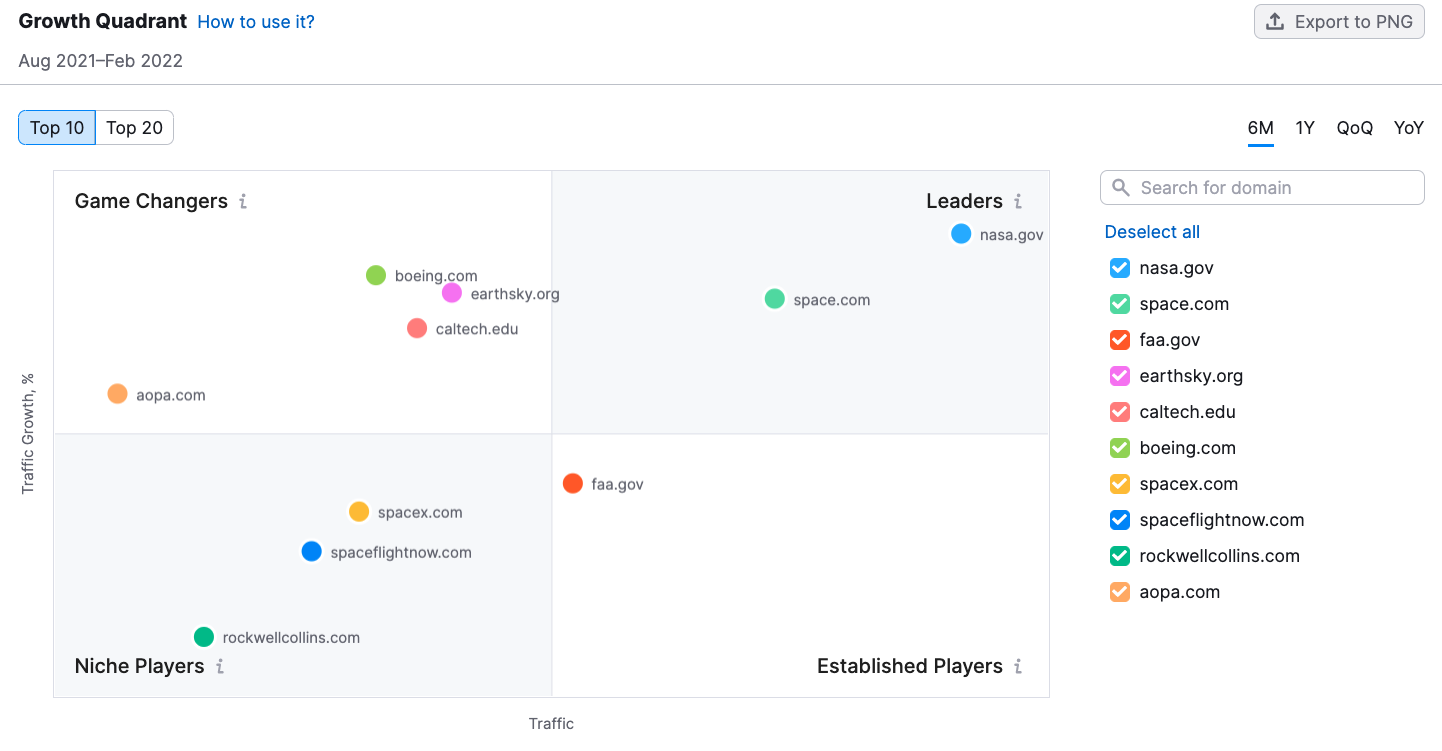The width and height of the screenshot is (1442, 751).
Task: Toggle the faa.gov checkbox
Action: (x=1120, y=340)
